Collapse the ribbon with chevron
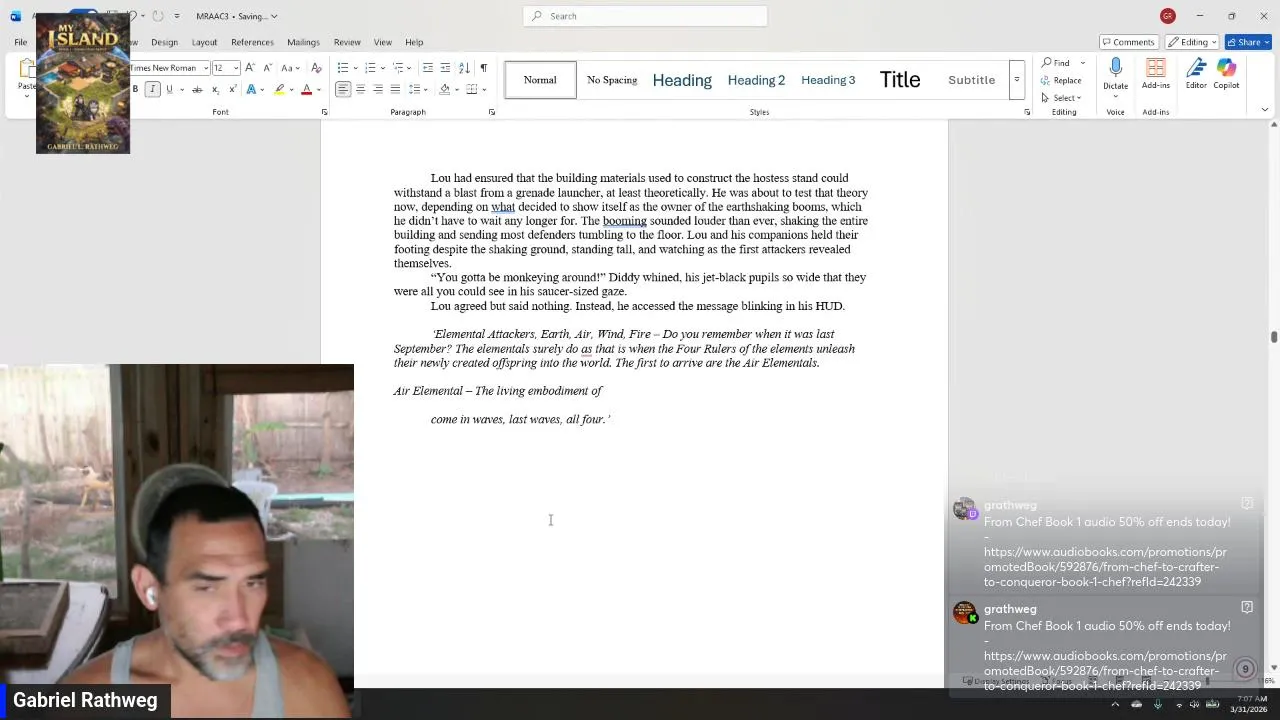The width and height of the screenshot is (1280, 720). click(1265, 110)
